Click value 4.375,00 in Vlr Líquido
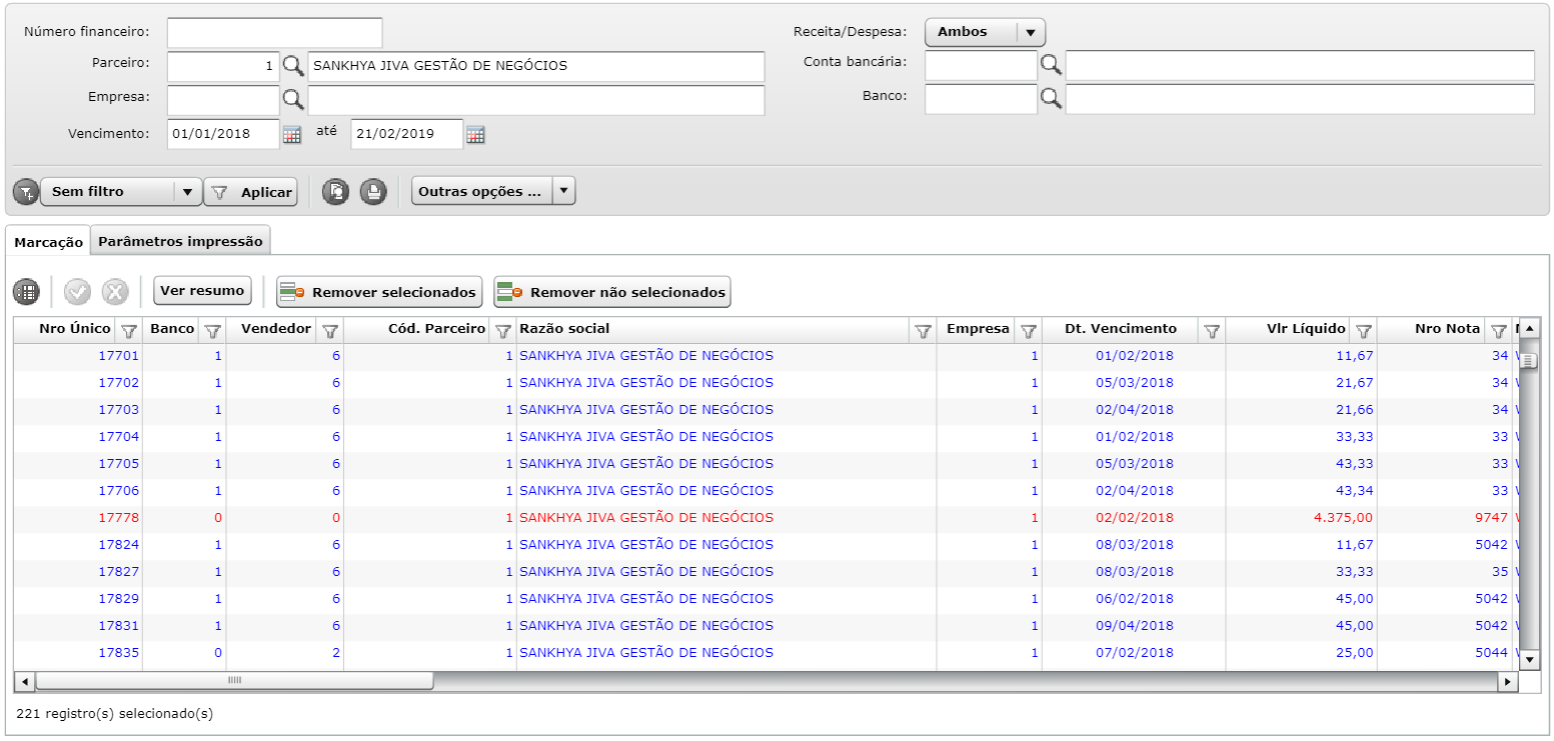Image resolution: width=1554 pixels, height=741 pixels. pos(1344,518)
